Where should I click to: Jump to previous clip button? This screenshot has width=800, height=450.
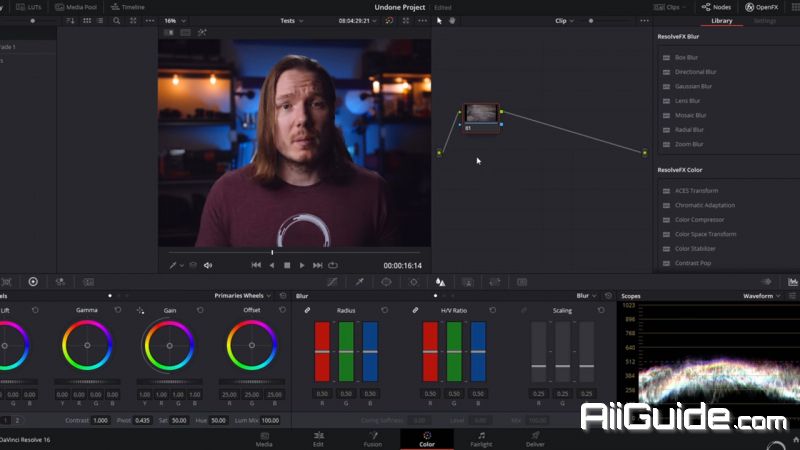pyautogui.click(x=256, y=265)
